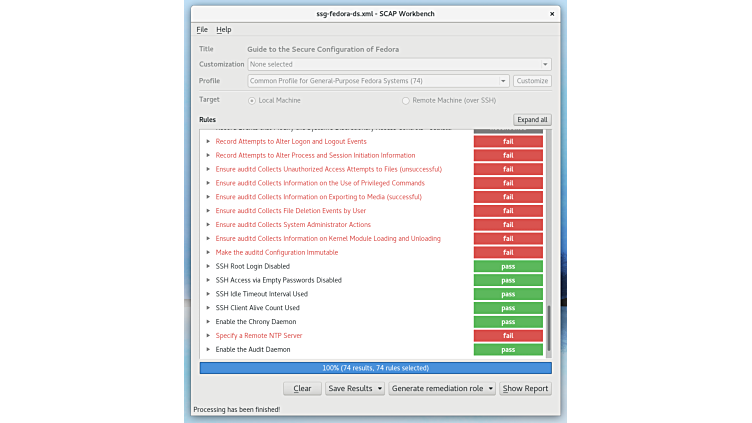Click the arrow beside SSH Idle Timeout Interval Used

[x=208, y=294]
